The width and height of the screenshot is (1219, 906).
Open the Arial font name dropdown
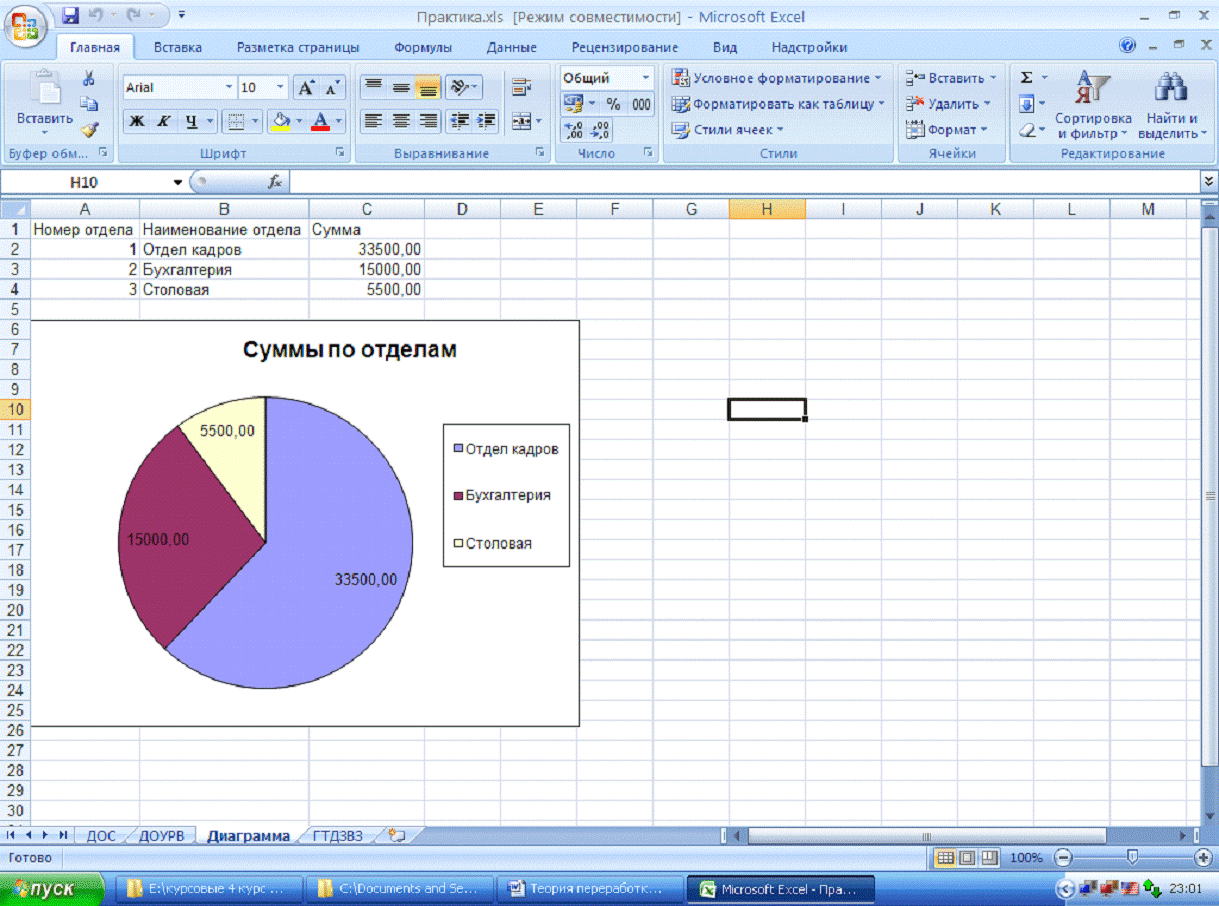coord(228,88)
